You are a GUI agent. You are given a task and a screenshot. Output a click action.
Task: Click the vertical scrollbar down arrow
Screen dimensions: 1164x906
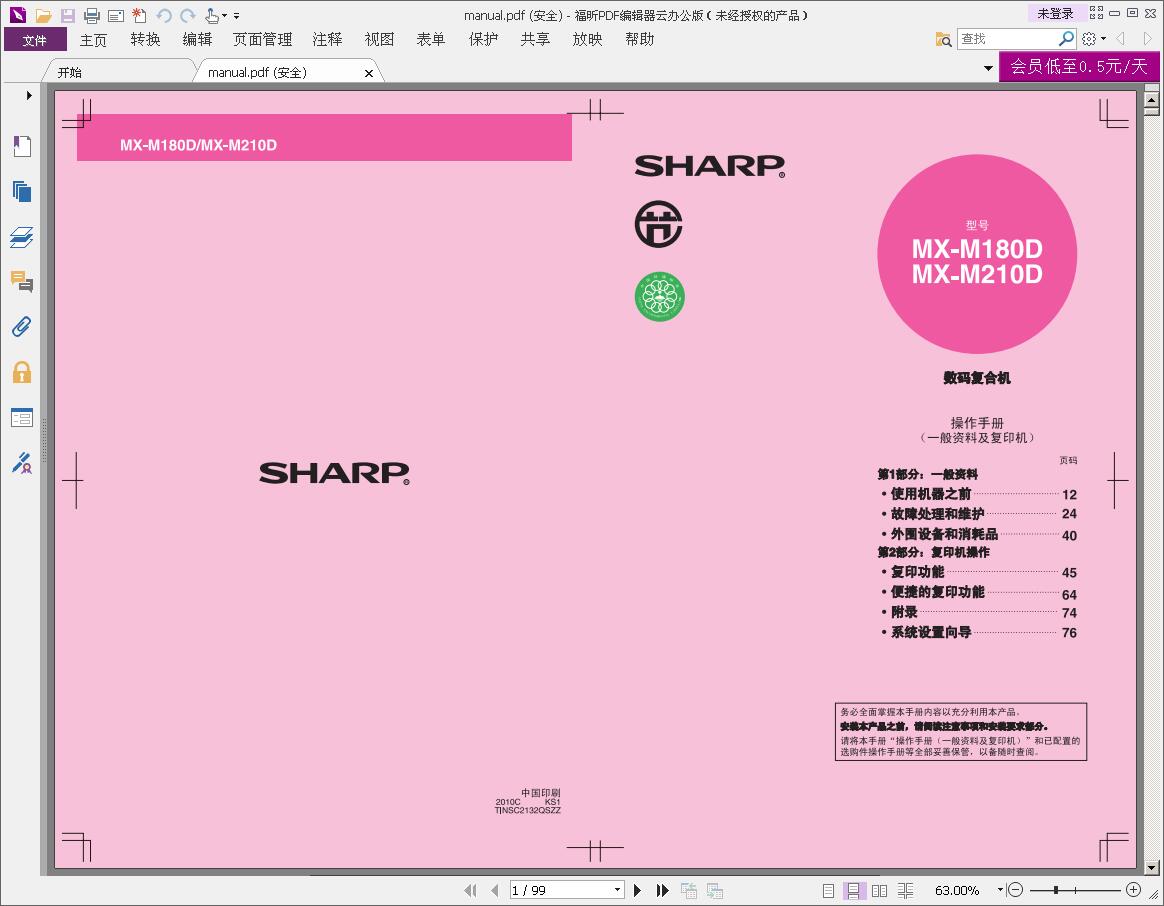point(1151,867)
